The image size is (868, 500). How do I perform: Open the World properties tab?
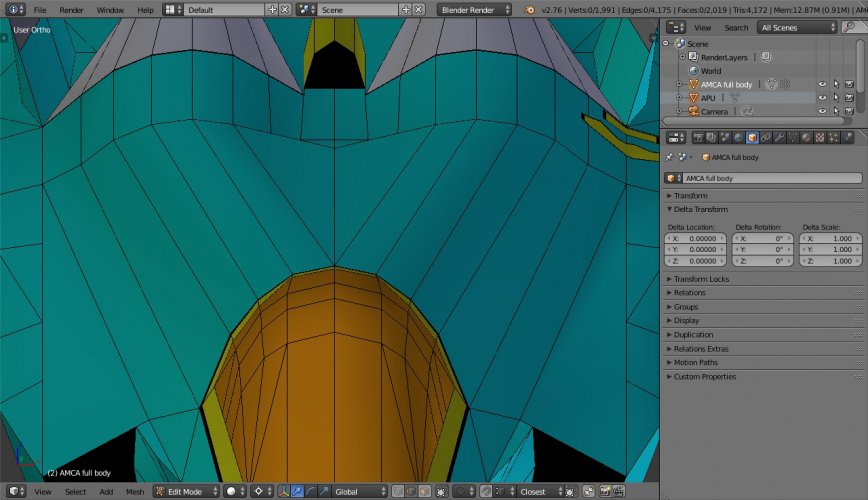point(738,137)
